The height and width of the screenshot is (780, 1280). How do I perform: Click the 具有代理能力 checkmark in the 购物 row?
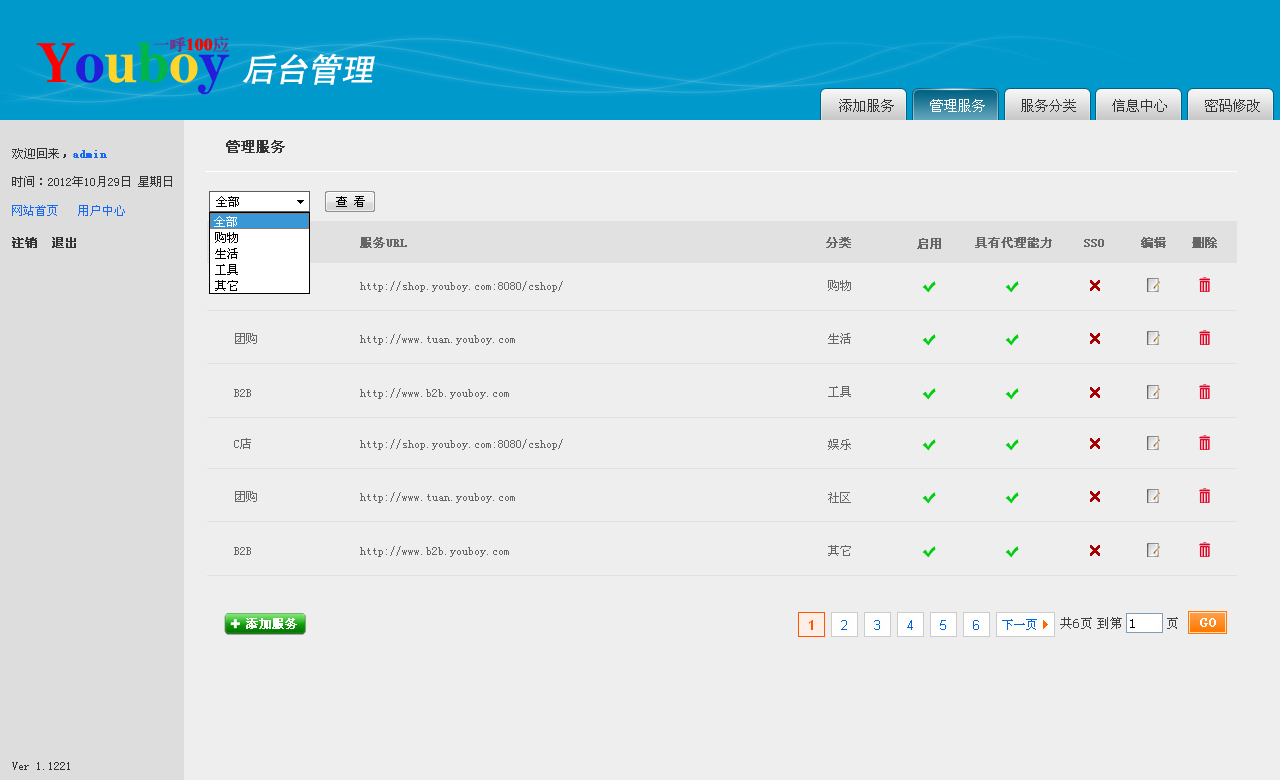[1012, 287]
